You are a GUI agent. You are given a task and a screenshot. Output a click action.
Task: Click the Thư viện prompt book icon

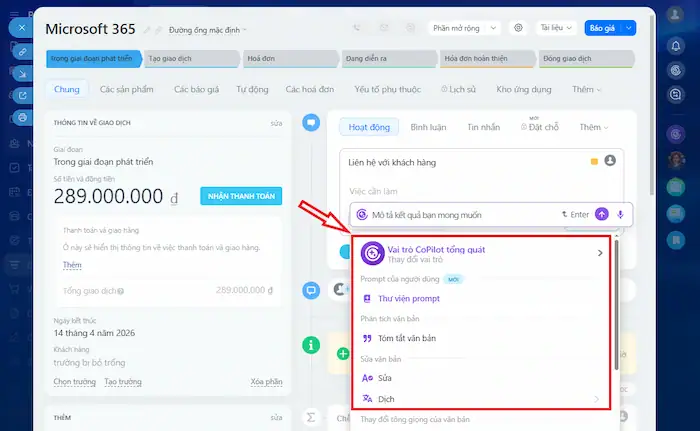367,298
